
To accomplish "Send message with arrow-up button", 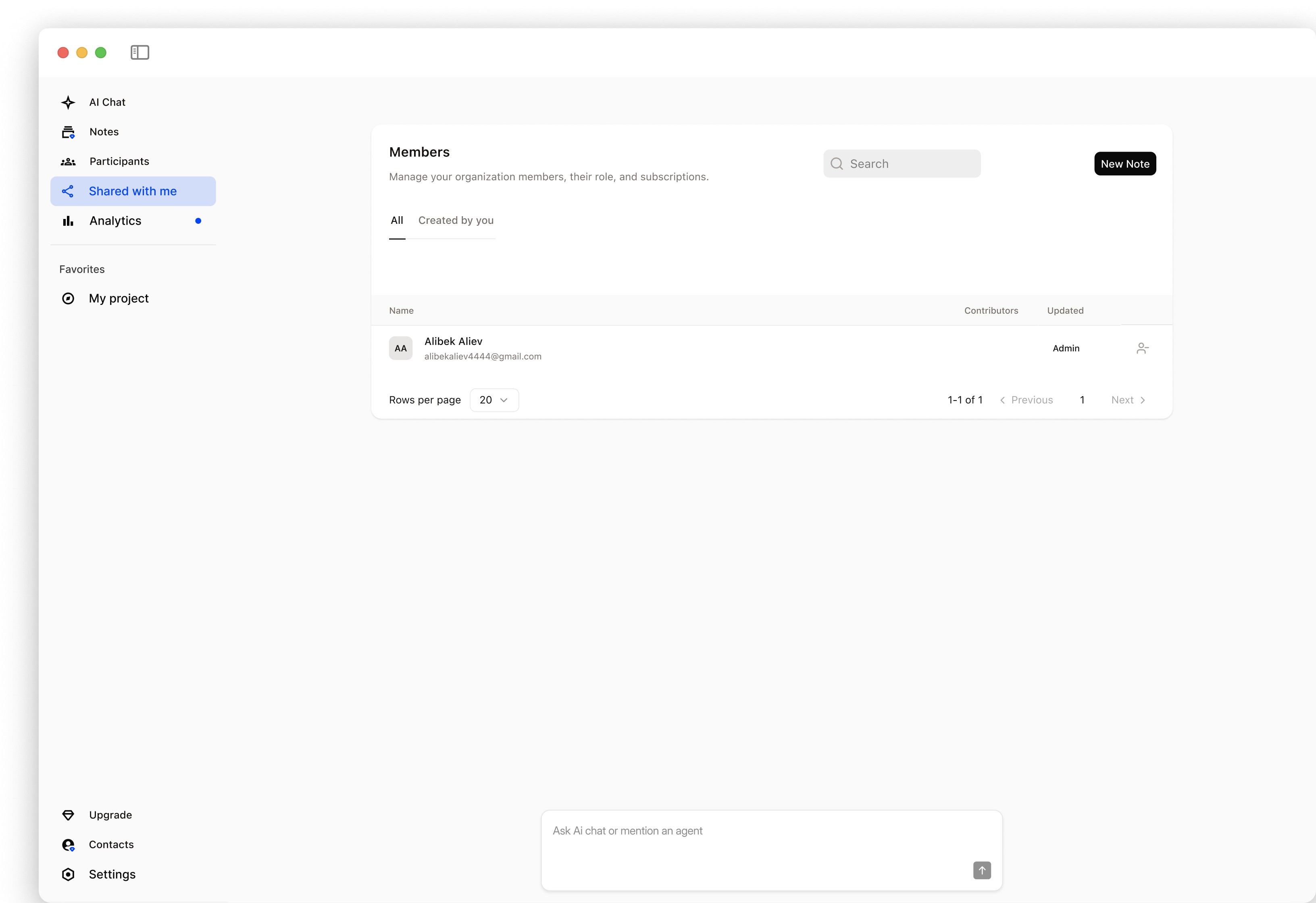I will pyautogui.click(x=982, y=870).
